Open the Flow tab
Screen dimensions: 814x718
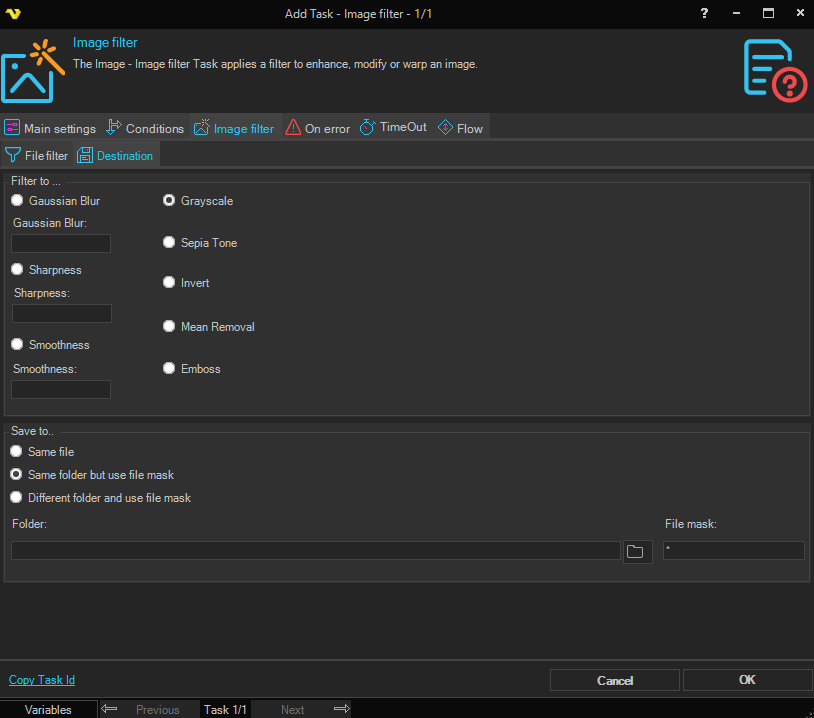coord(460,128)
